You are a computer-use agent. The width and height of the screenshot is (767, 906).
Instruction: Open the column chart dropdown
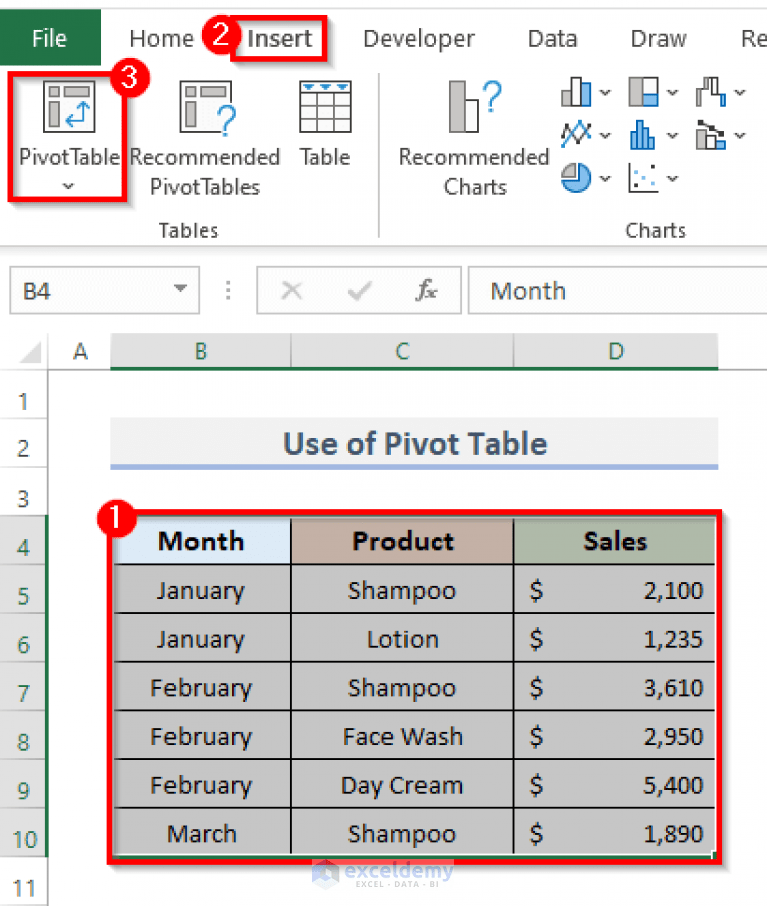pyautogui.click(x=603, y=92)
